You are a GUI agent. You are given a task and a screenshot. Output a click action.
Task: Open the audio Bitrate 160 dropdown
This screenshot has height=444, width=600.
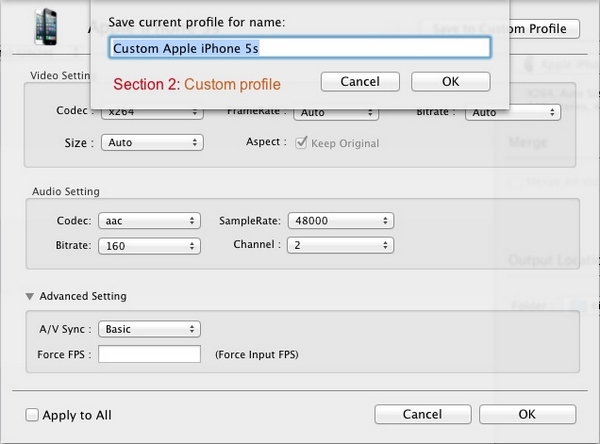(x=149, y=246)
